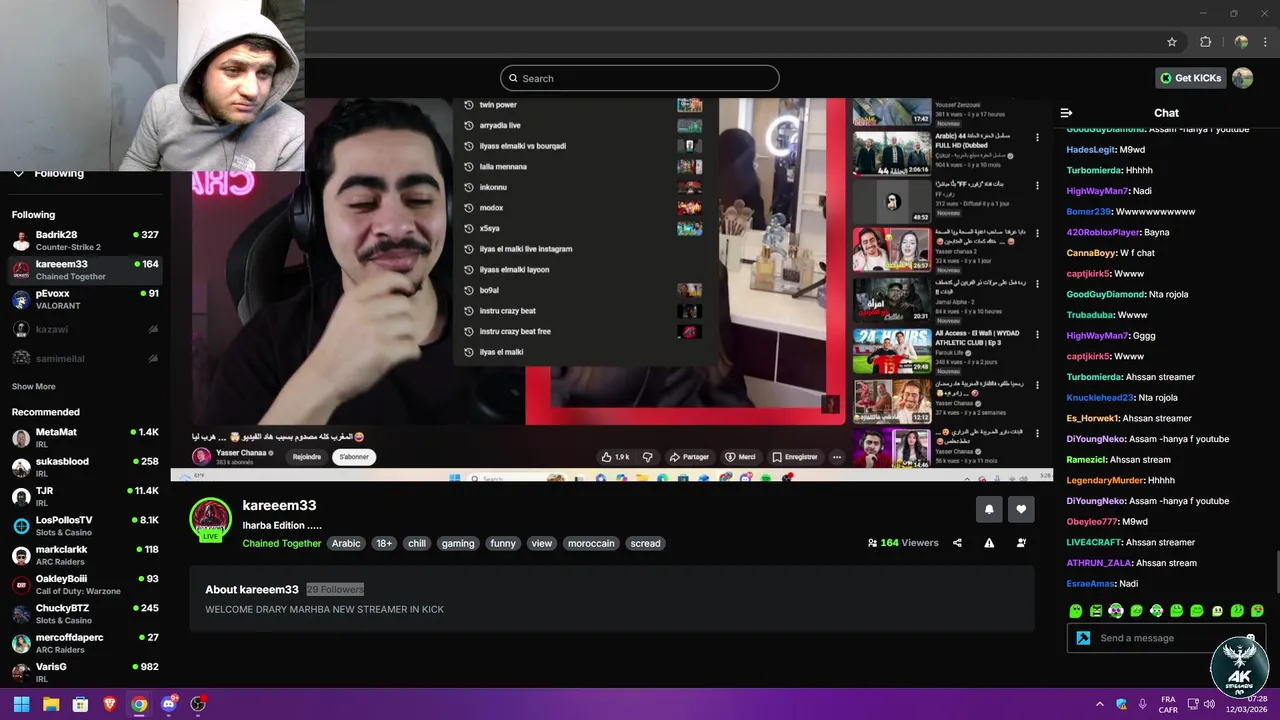Click the Get KICKs button

click(x=1189, y=78)
